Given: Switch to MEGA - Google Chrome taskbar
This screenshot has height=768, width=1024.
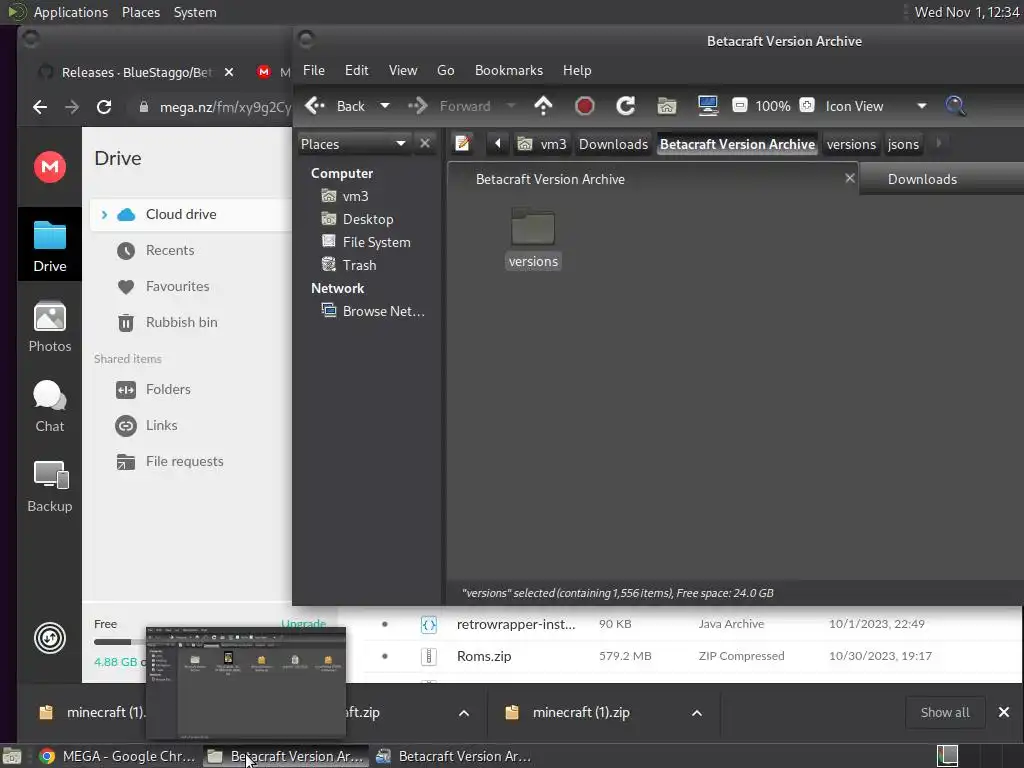Looking at the screenshot, I should [x=118, y=756].
